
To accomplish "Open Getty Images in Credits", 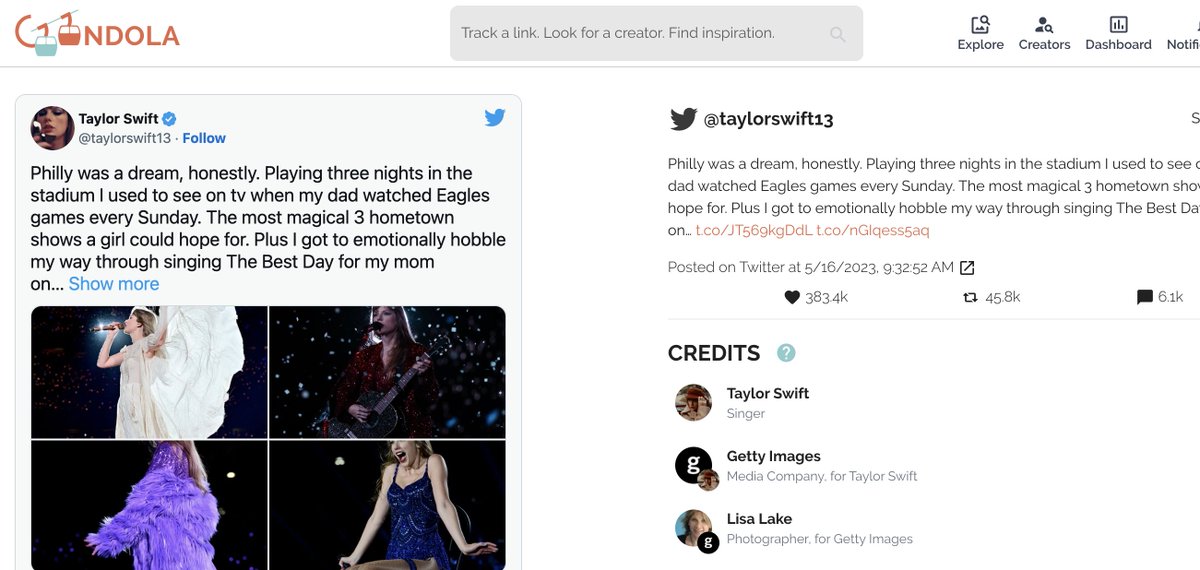I will [773, 456].
